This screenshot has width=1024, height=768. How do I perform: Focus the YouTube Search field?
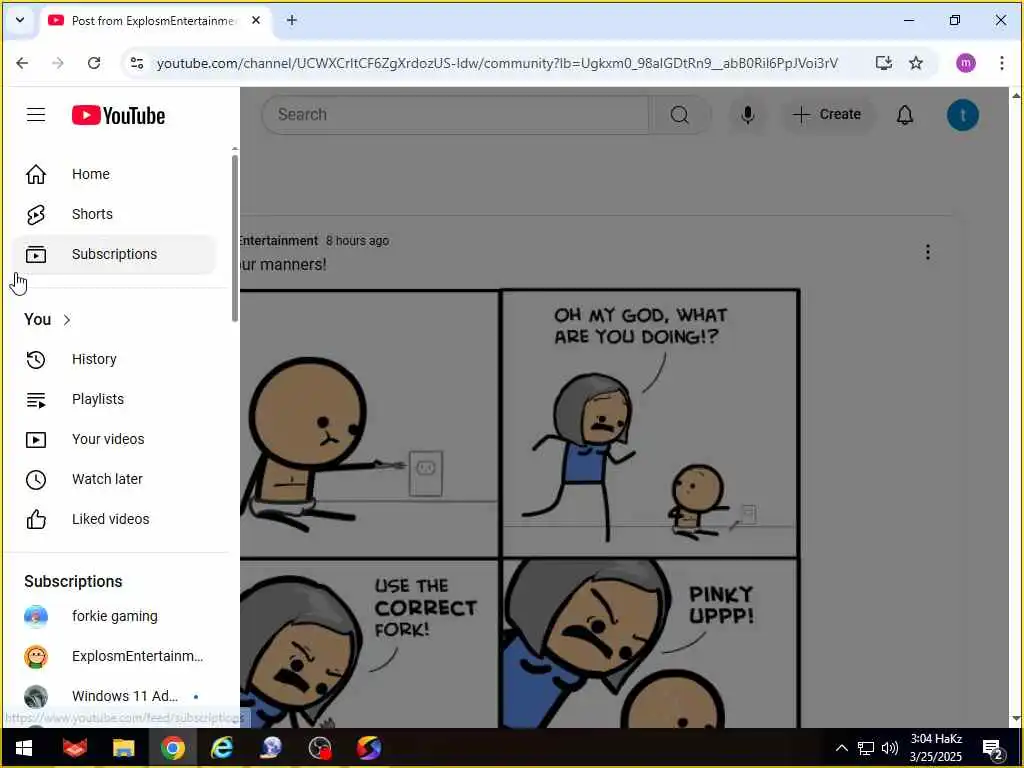pyautogui.click(x=456, y=115)
